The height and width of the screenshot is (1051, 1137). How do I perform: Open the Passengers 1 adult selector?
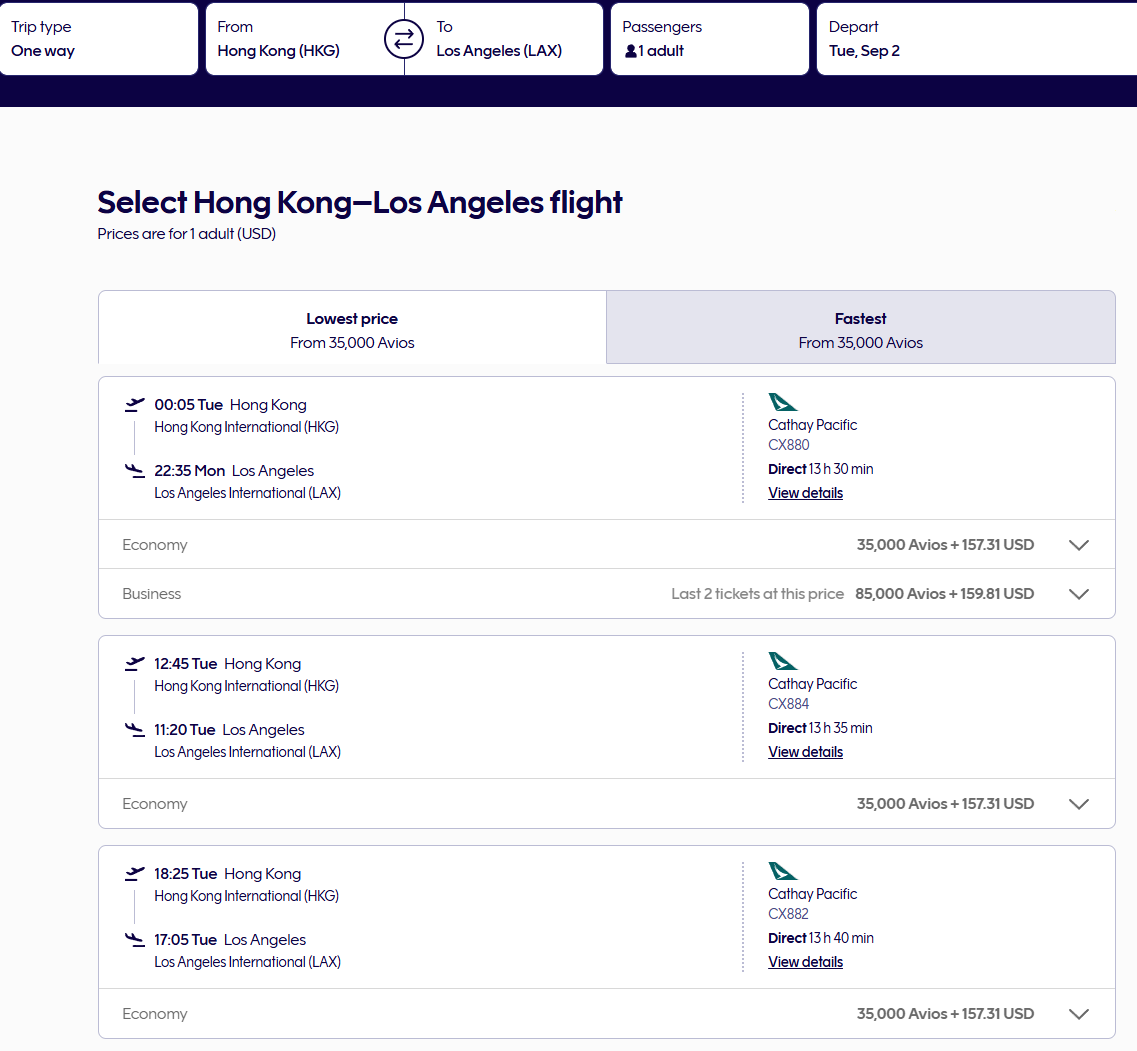[x=710, y=38]
